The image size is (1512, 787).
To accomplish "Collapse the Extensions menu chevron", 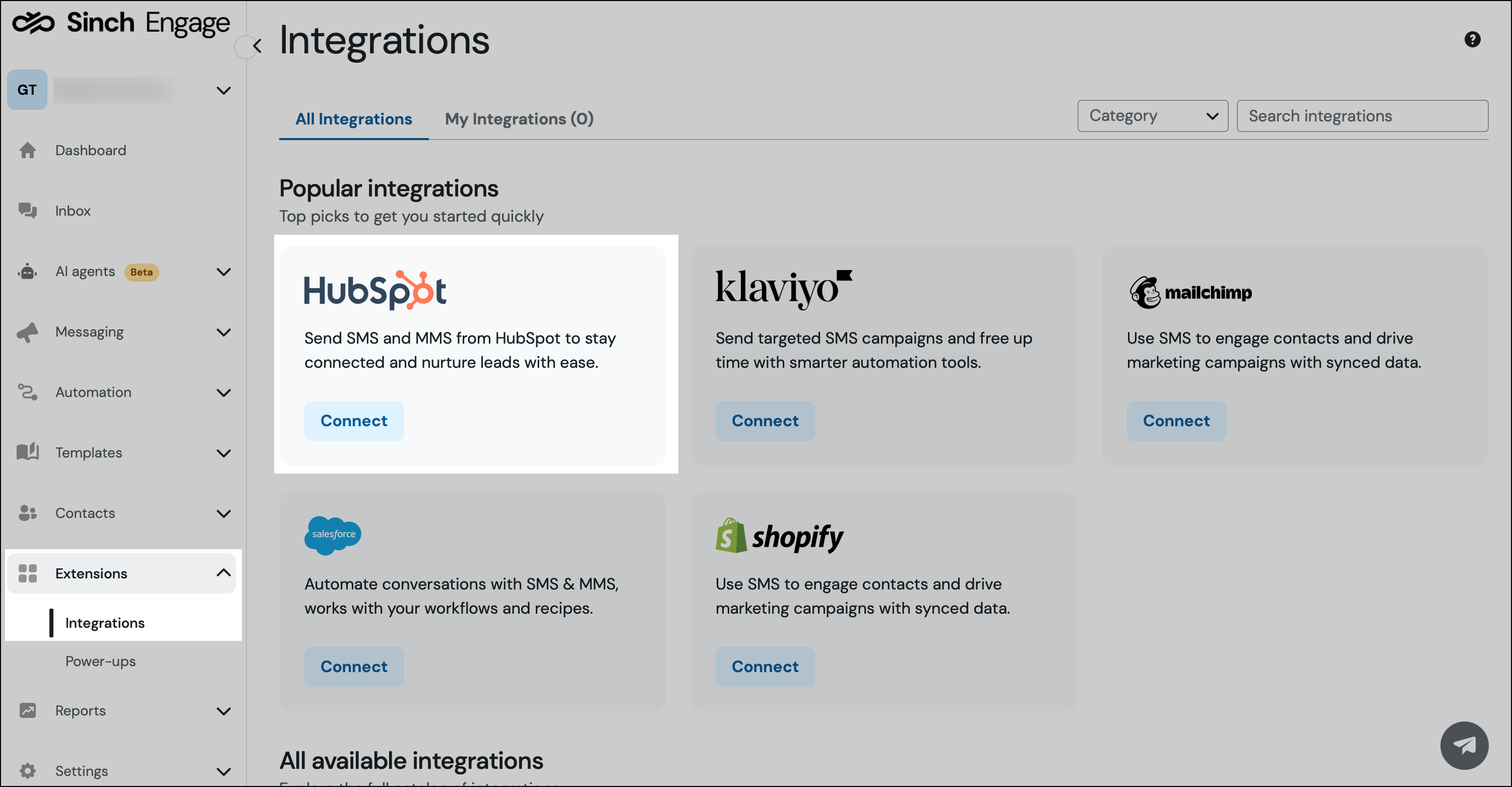I will (x=224, y=573).
